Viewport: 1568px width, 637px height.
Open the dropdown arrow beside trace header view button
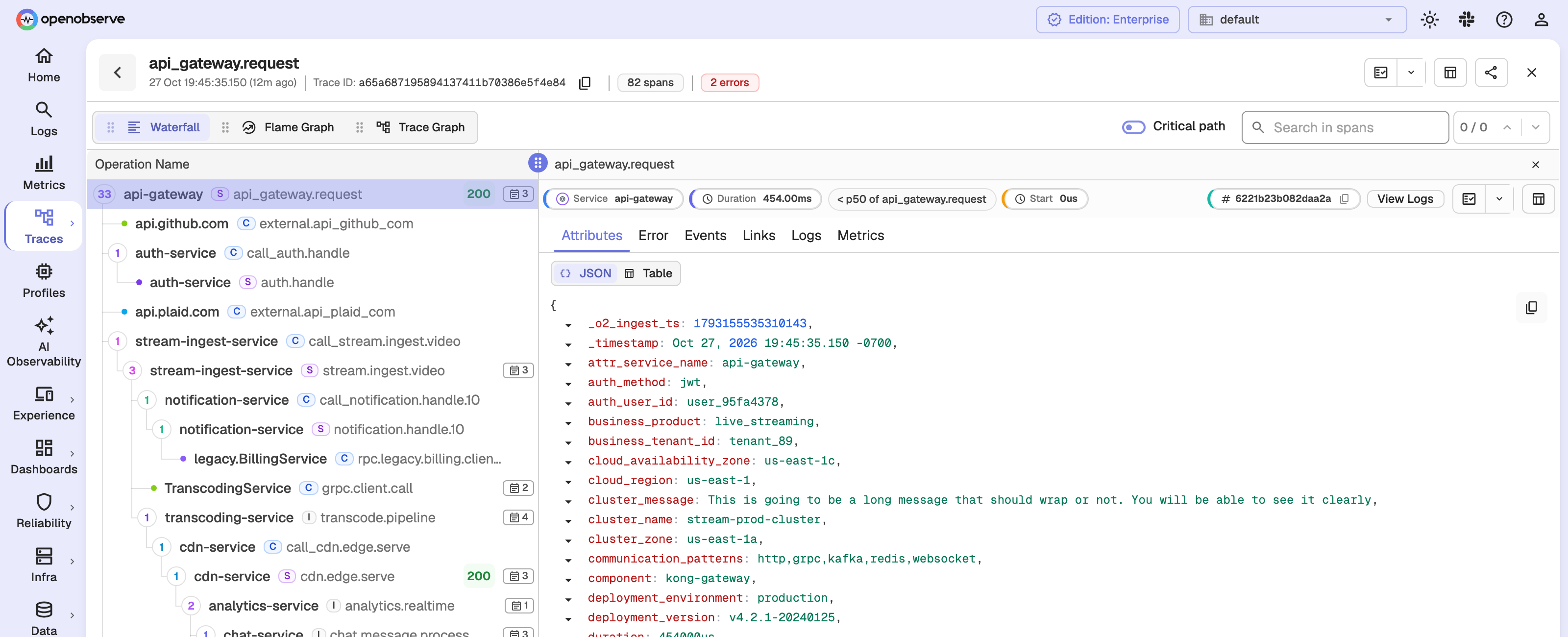1410,73
